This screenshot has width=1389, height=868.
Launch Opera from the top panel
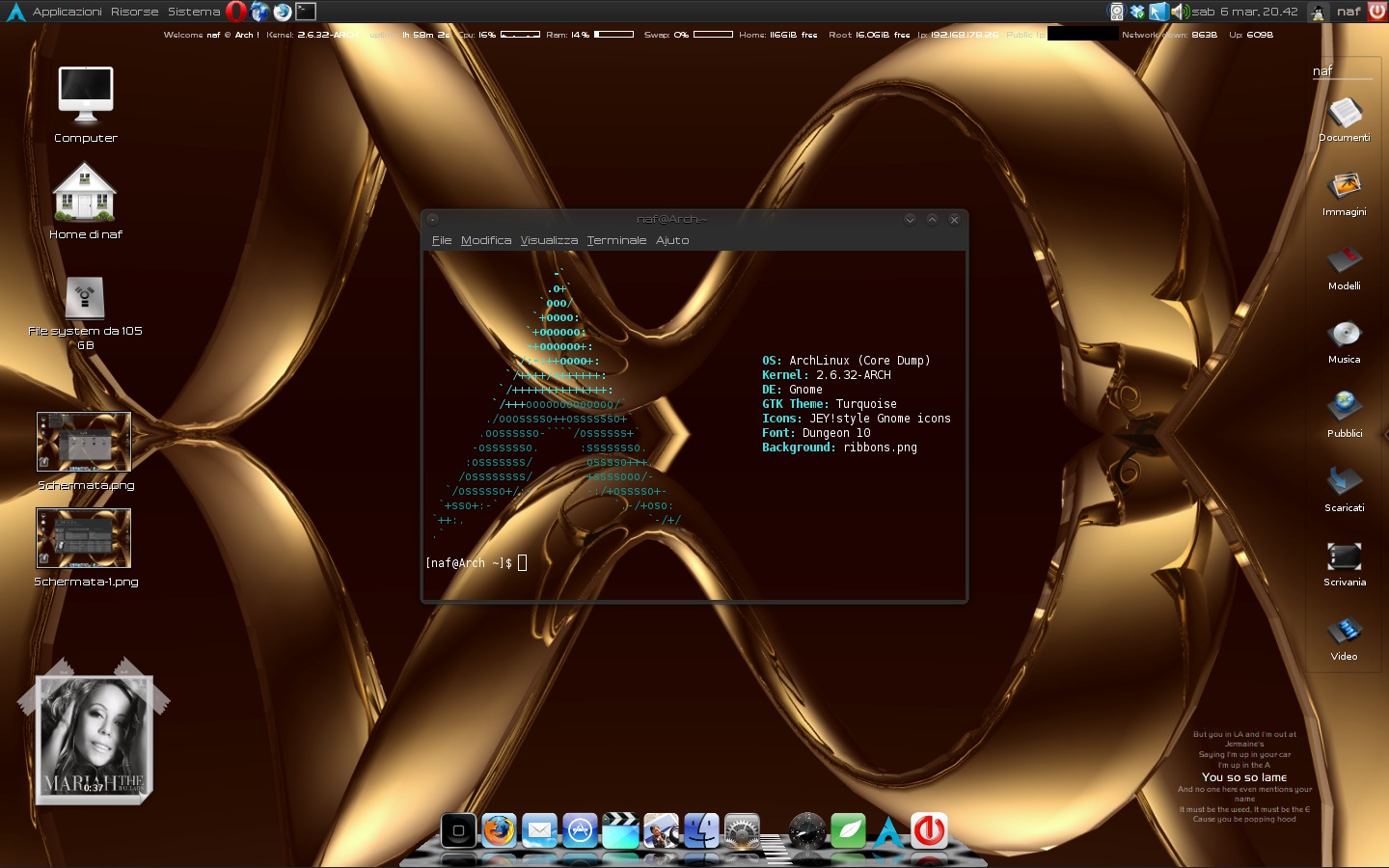click(236, 12)
